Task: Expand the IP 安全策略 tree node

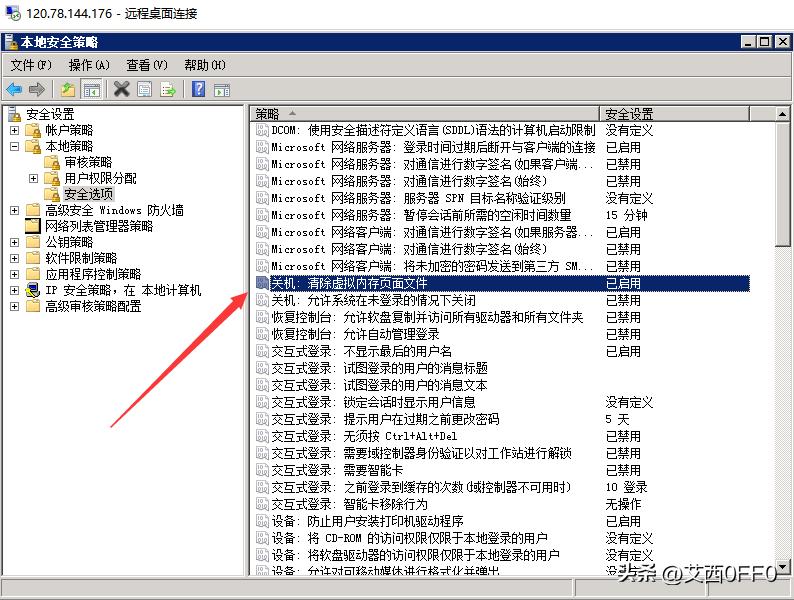Action: tap(14, 290)
